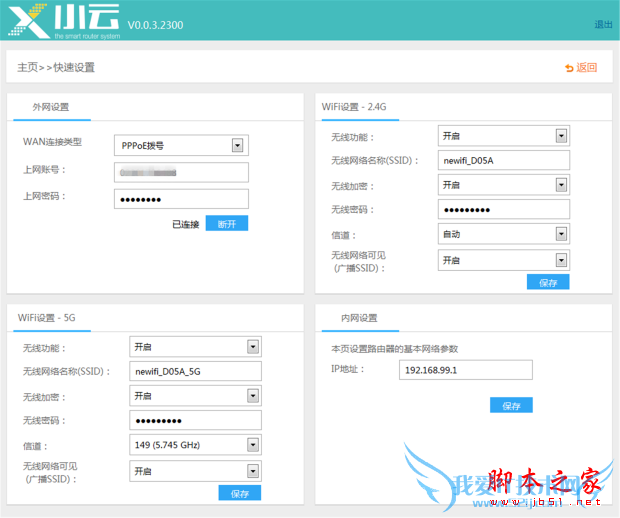Click the newifi_D05A SSID field
620x518 pixels.
click(x=504, y=160)
